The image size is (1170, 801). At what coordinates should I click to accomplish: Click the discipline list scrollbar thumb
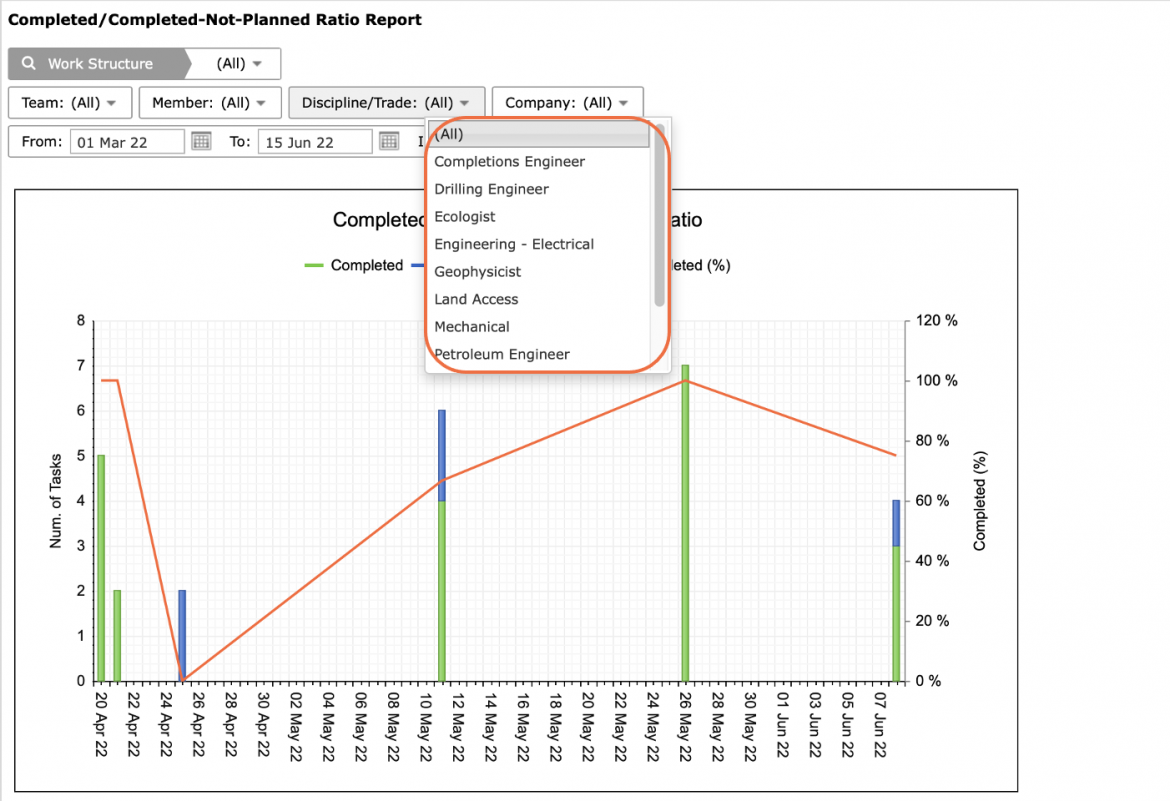[x=659, y=215]
